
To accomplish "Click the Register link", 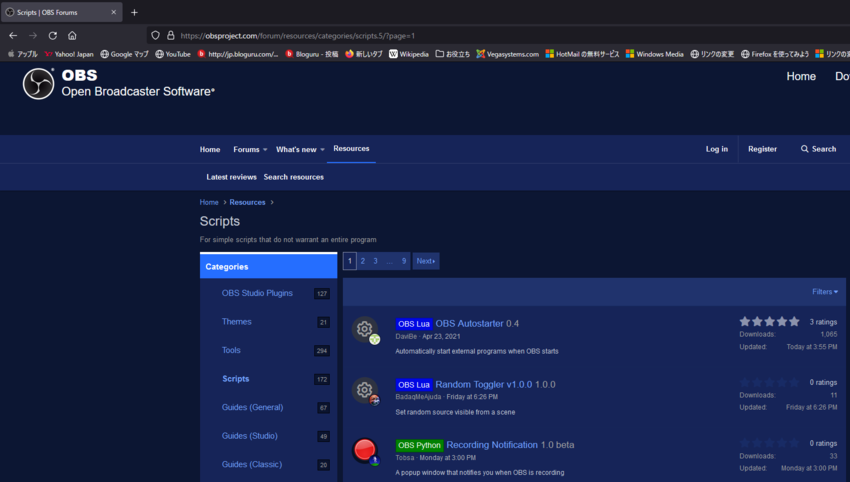I will (x=762, y=149).
